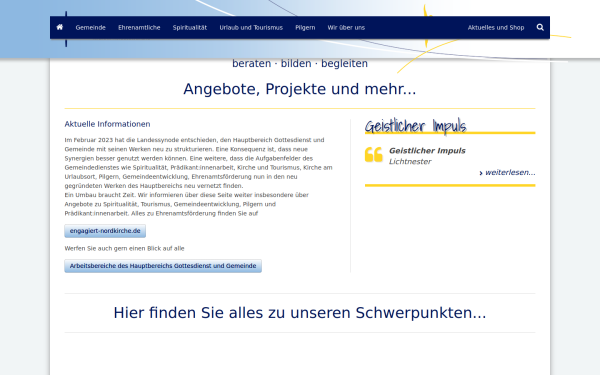Open the Gemeinde menu

pyautogui.click(x=91, y=28)
